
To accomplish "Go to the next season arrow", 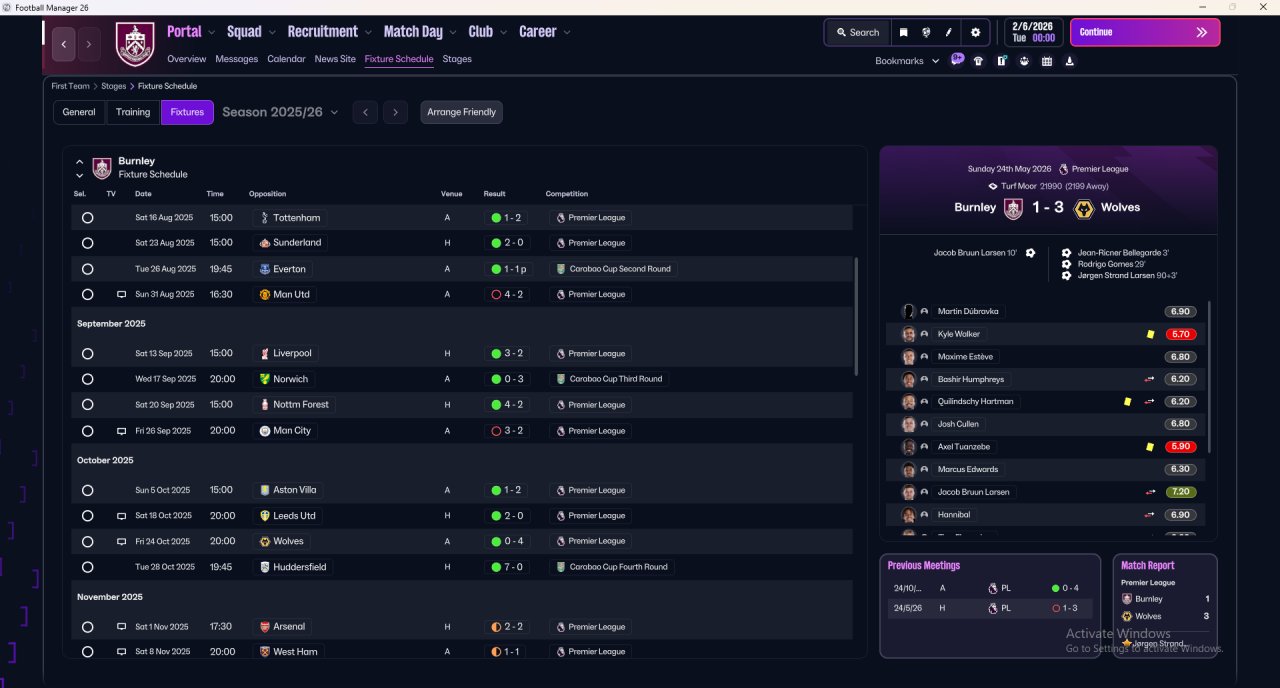I will [395, 112].
